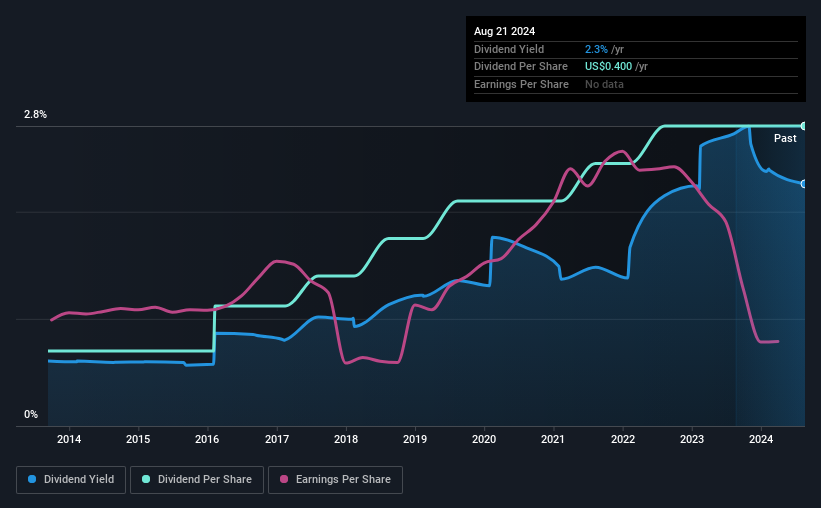
Task: Click the 0% y-axis label
Action: click(31, 414)
